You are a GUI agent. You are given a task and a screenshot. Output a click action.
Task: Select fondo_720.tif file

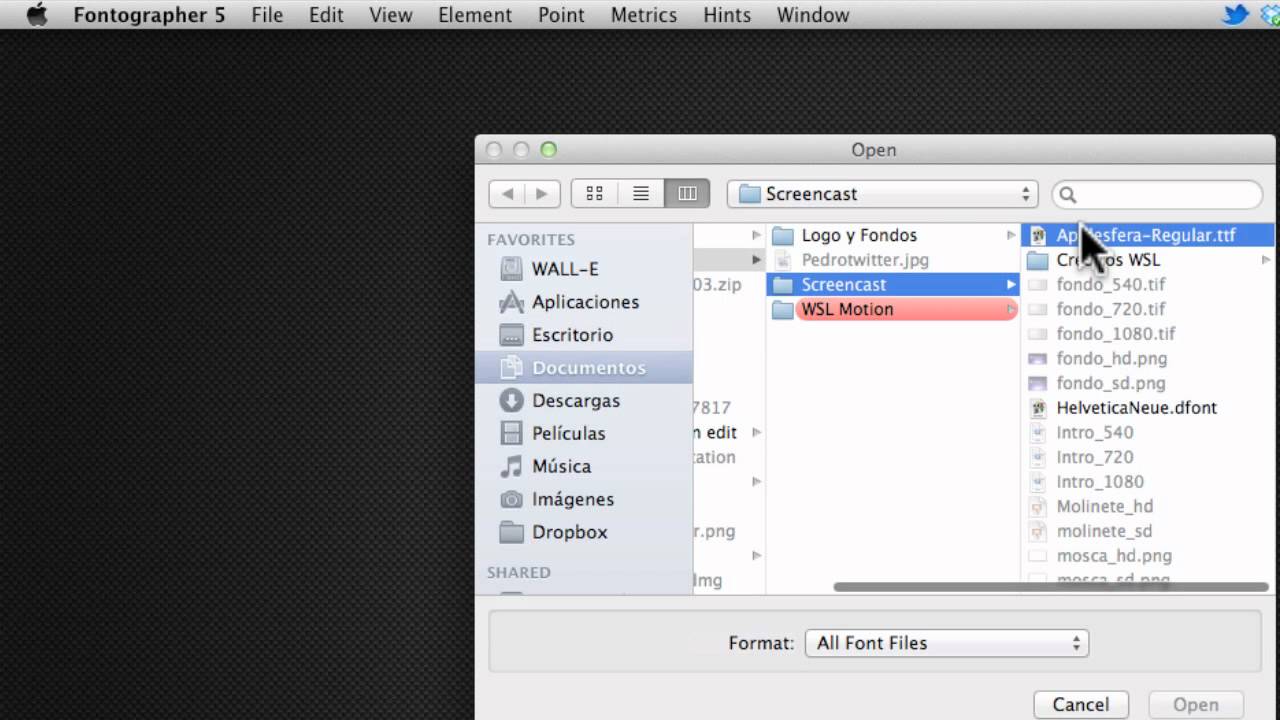[x=1146, y=309]
